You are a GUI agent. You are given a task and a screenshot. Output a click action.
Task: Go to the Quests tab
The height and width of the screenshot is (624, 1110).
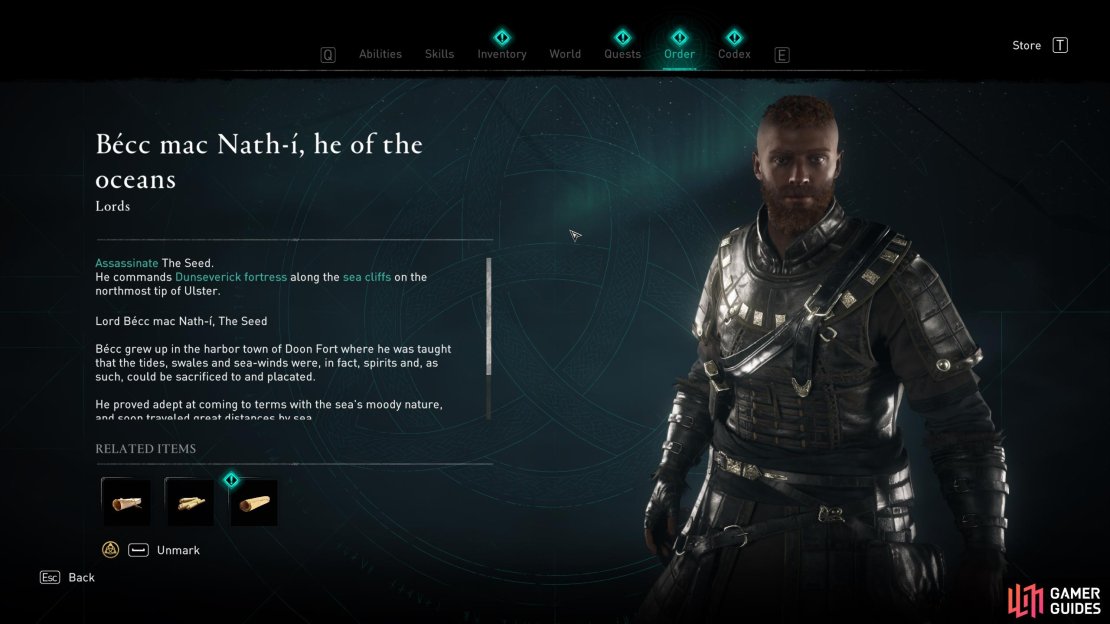pos(622,54)
